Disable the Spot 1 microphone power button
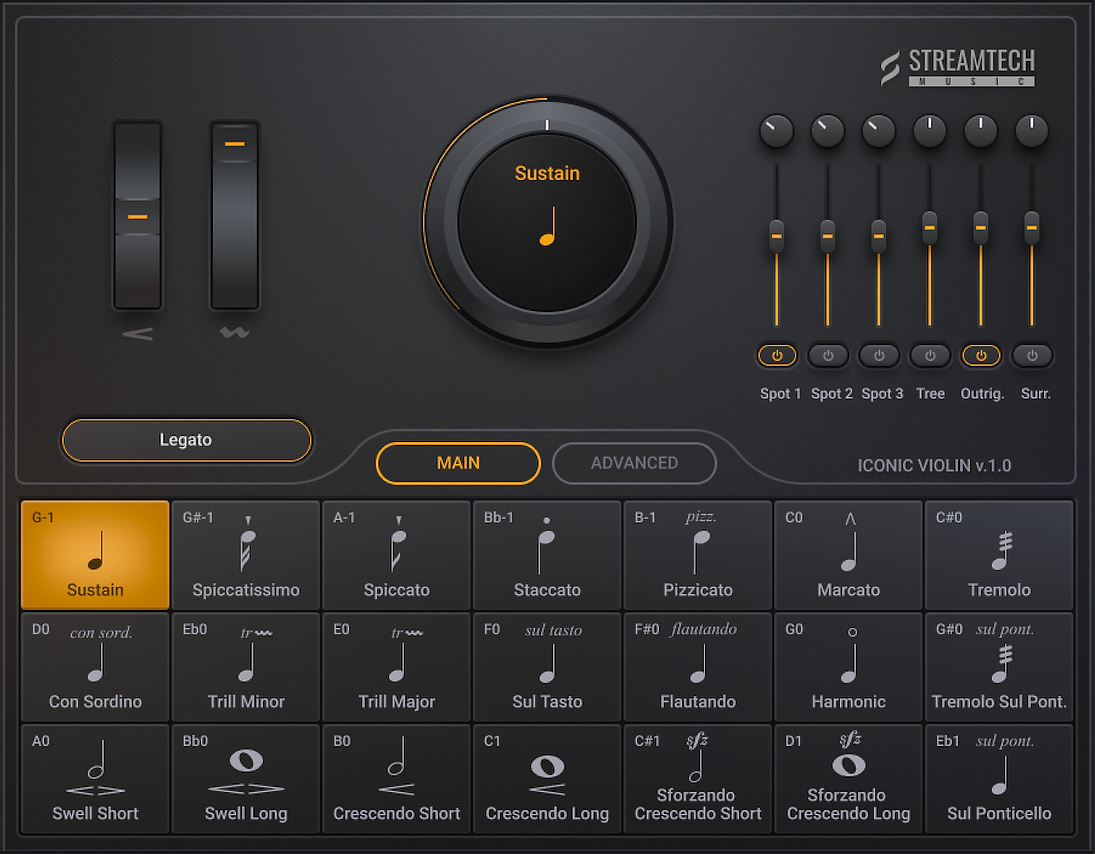 (777, 355)
